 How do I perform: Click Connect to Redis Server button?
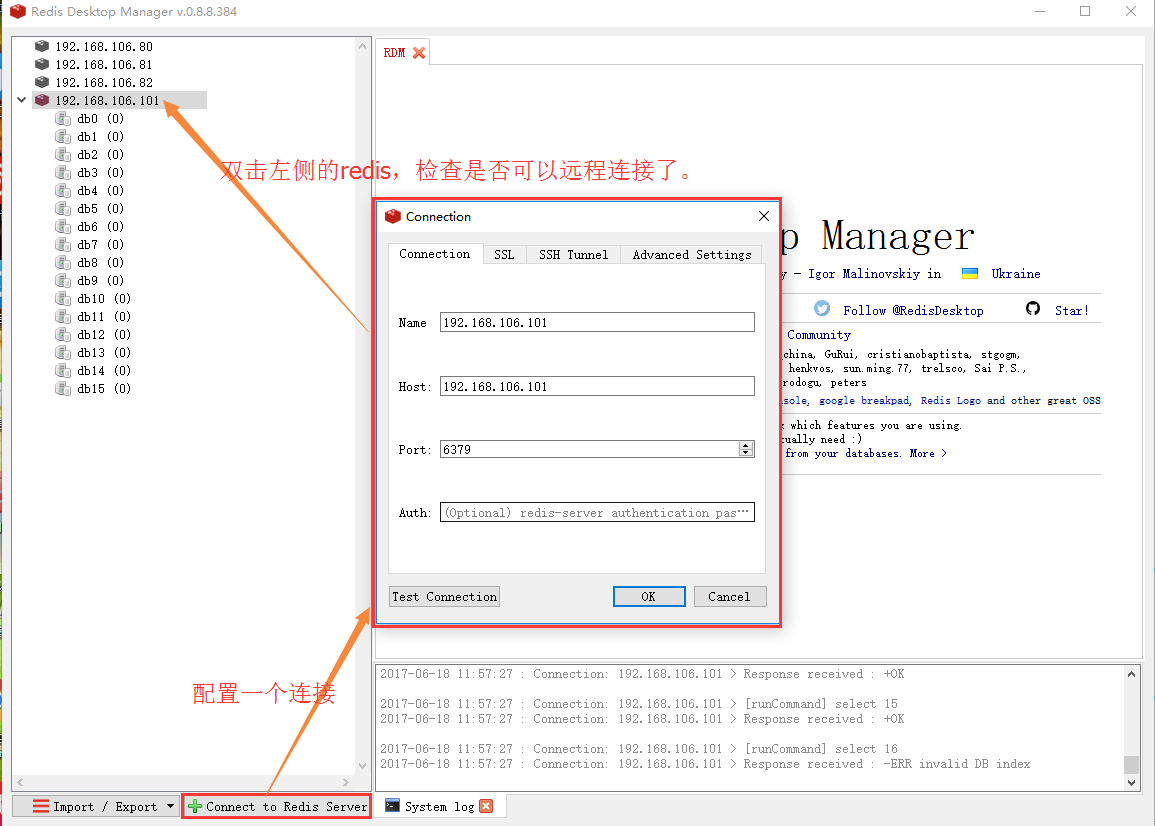point(276,807)
